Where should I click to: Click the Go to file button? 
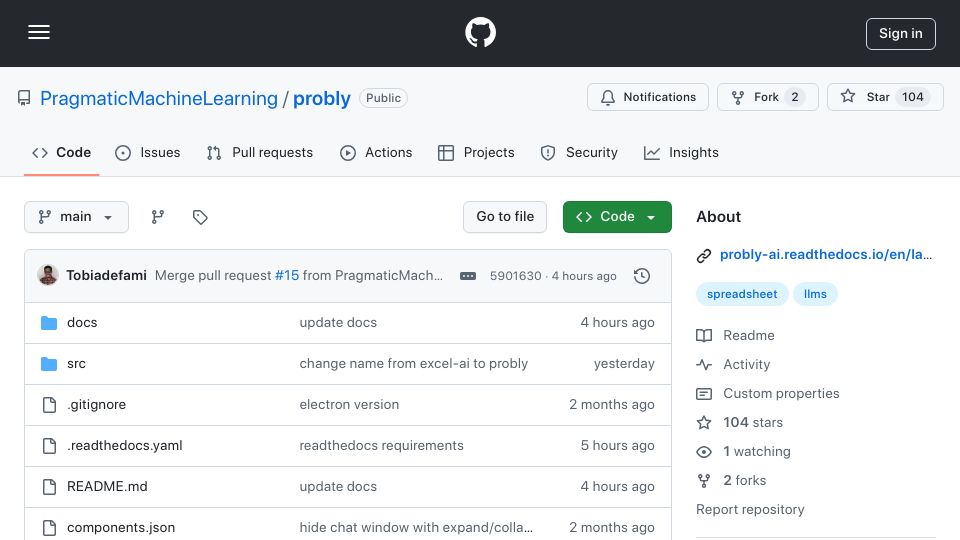(x=505, y=217)
